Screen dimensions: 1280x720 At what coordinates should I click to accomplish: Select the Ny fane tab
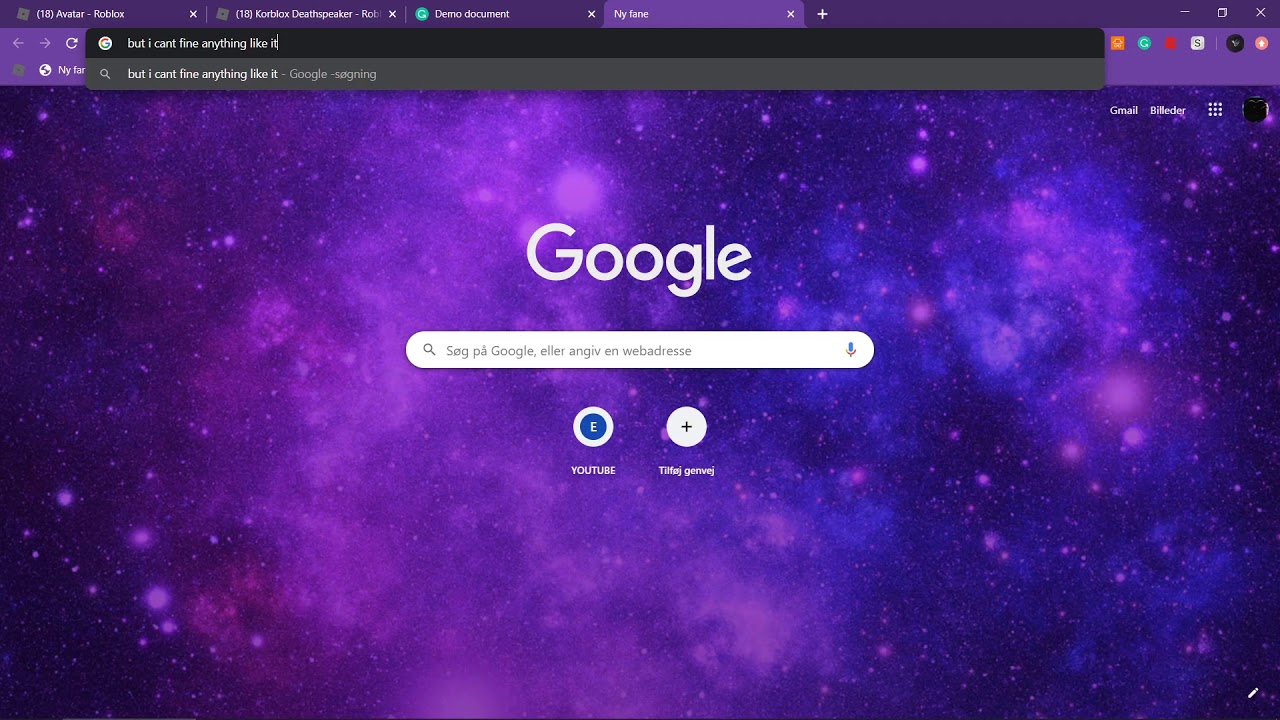click(x=703, y=14)
